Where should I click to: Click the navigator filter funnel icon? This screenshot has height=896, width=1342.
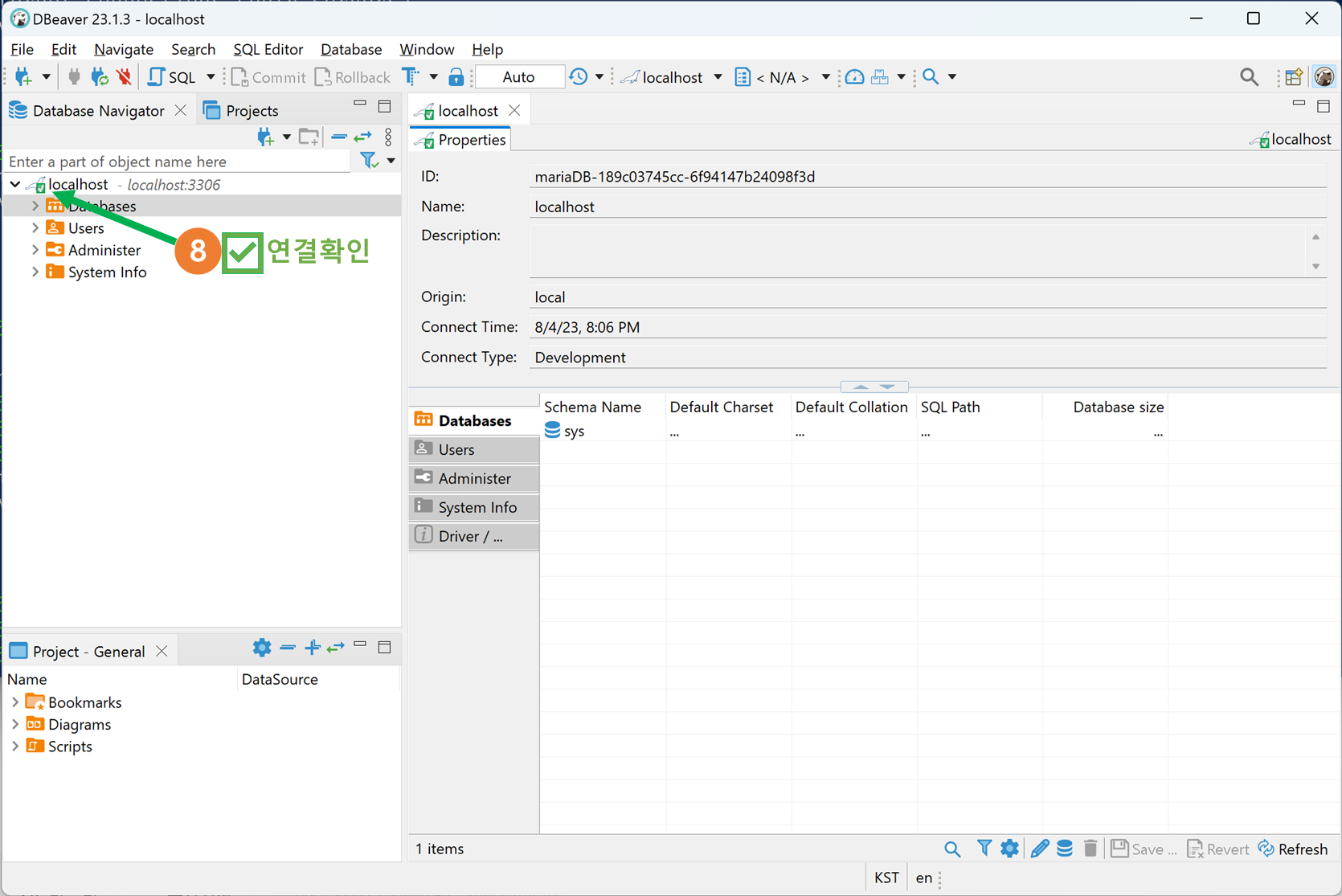pos(369,161)
